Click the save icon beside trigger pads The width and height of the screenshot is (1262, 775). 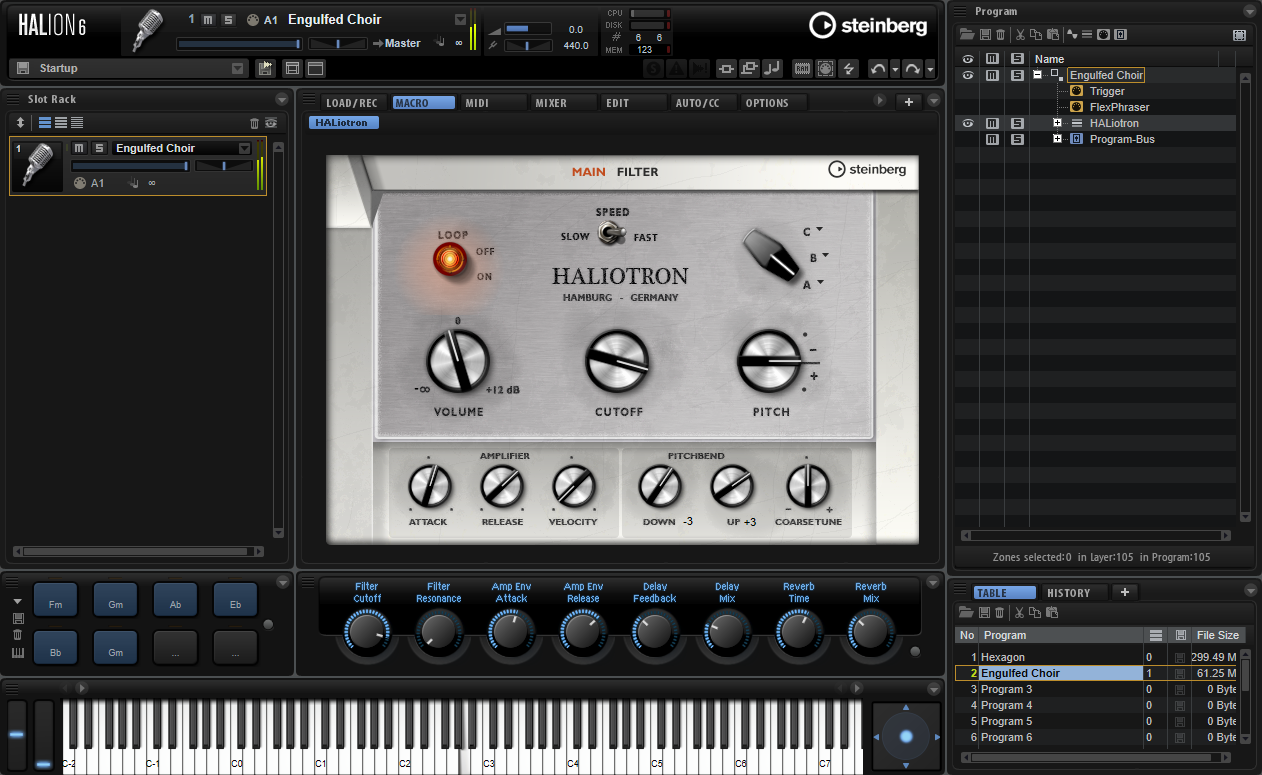pyautogui.click(x=17, y=618)
